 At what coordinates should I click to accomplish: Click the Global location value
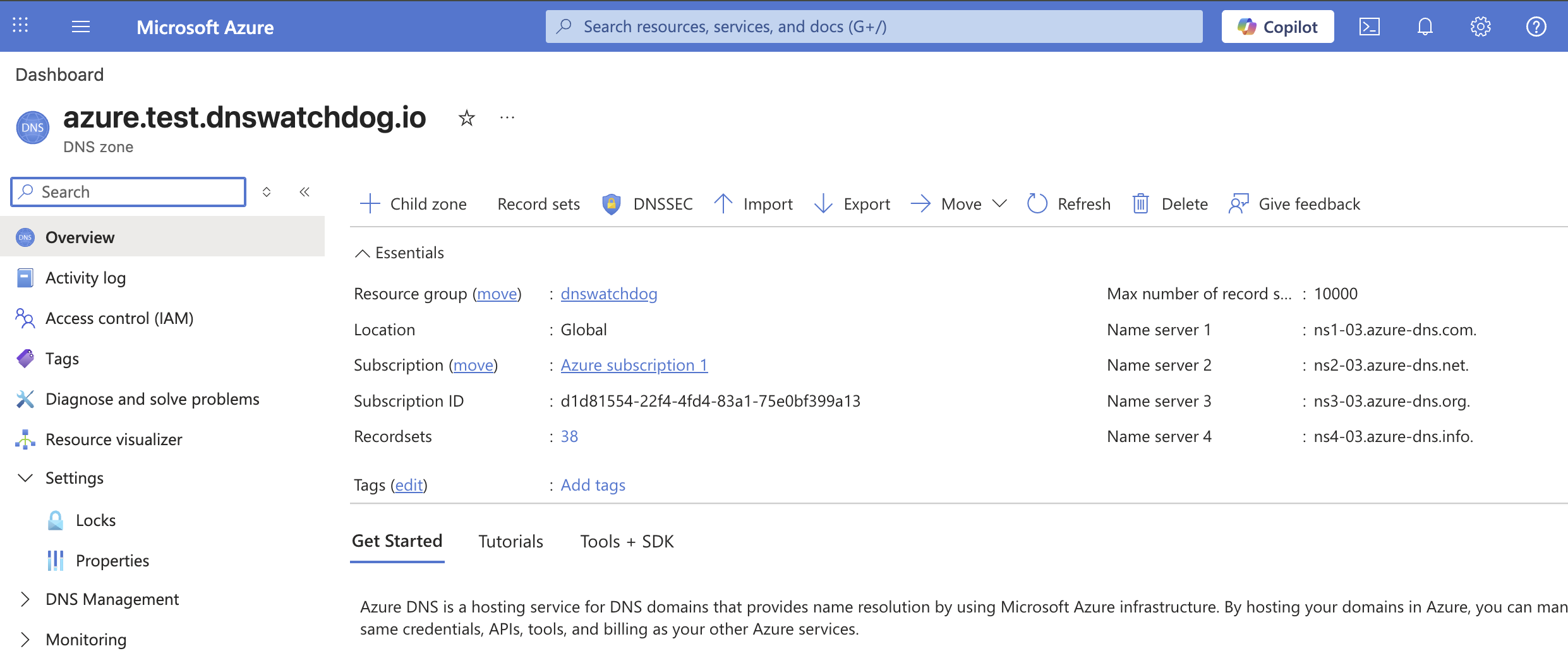pyautogui.click(x=584, y=330)
